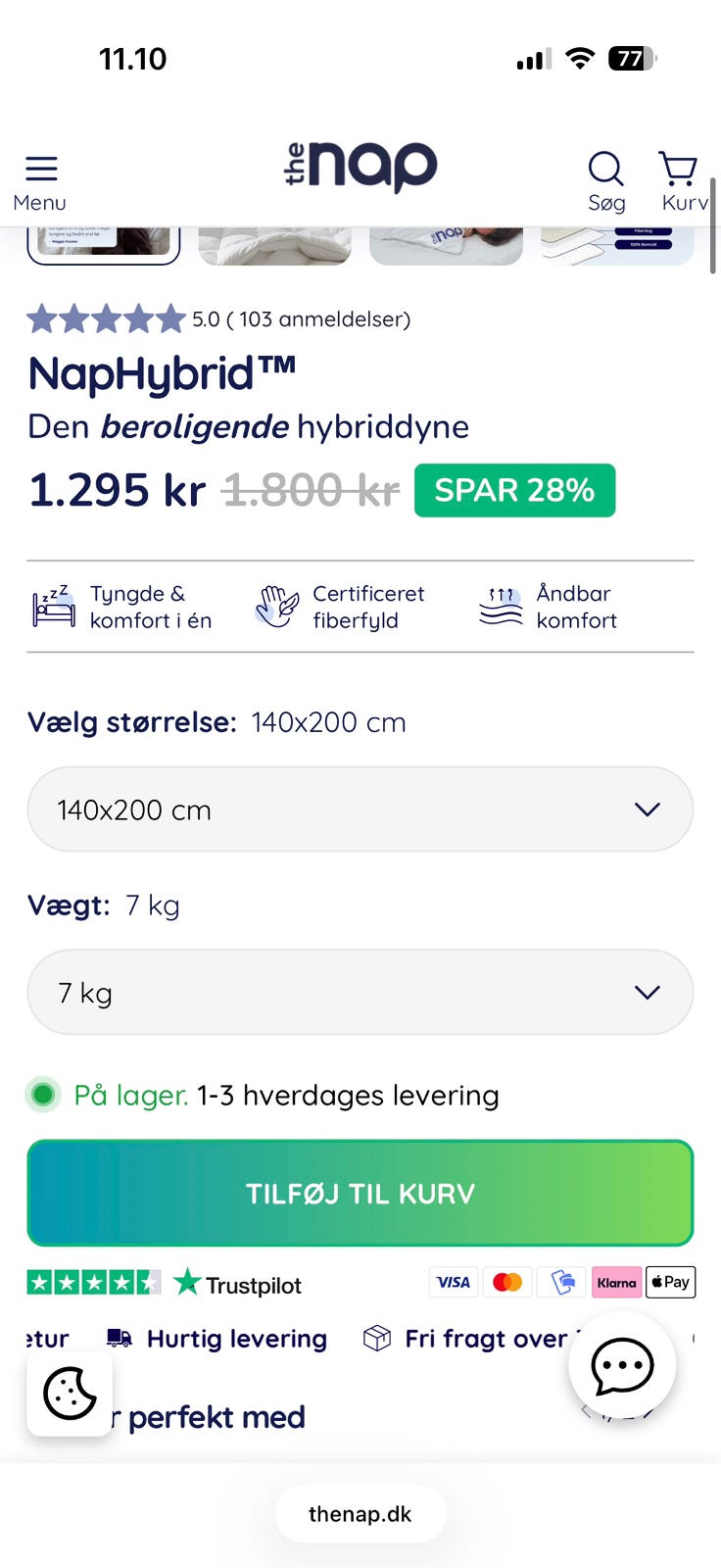721x1568 pixels.
Task: Tap the hand icon for Certificeret fiberfyld
Action: [x=276, y=606]
